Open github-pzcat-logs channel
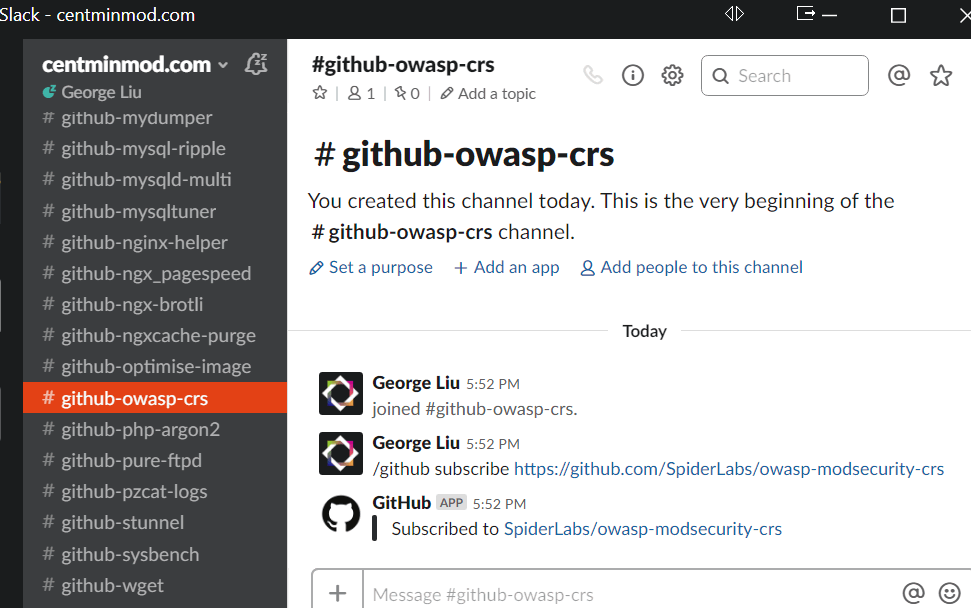Image resolution: width=971 pixels, height=608 pixels. [155, 492]
